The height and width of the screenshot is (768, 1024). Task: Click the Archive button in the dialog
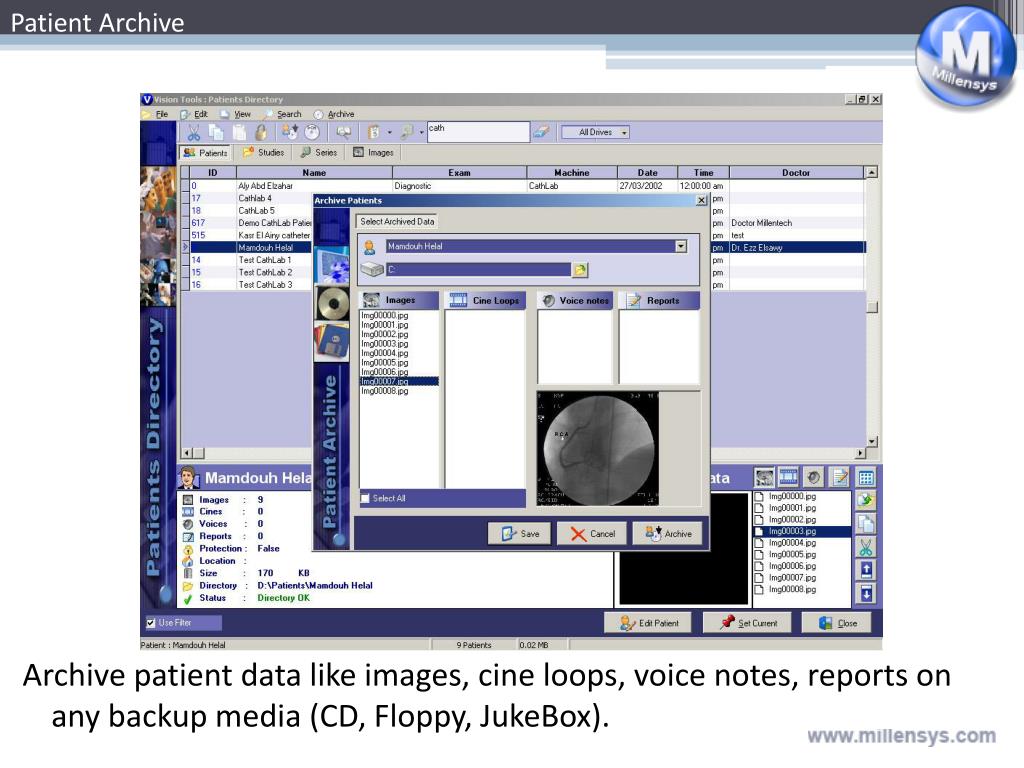668,534
